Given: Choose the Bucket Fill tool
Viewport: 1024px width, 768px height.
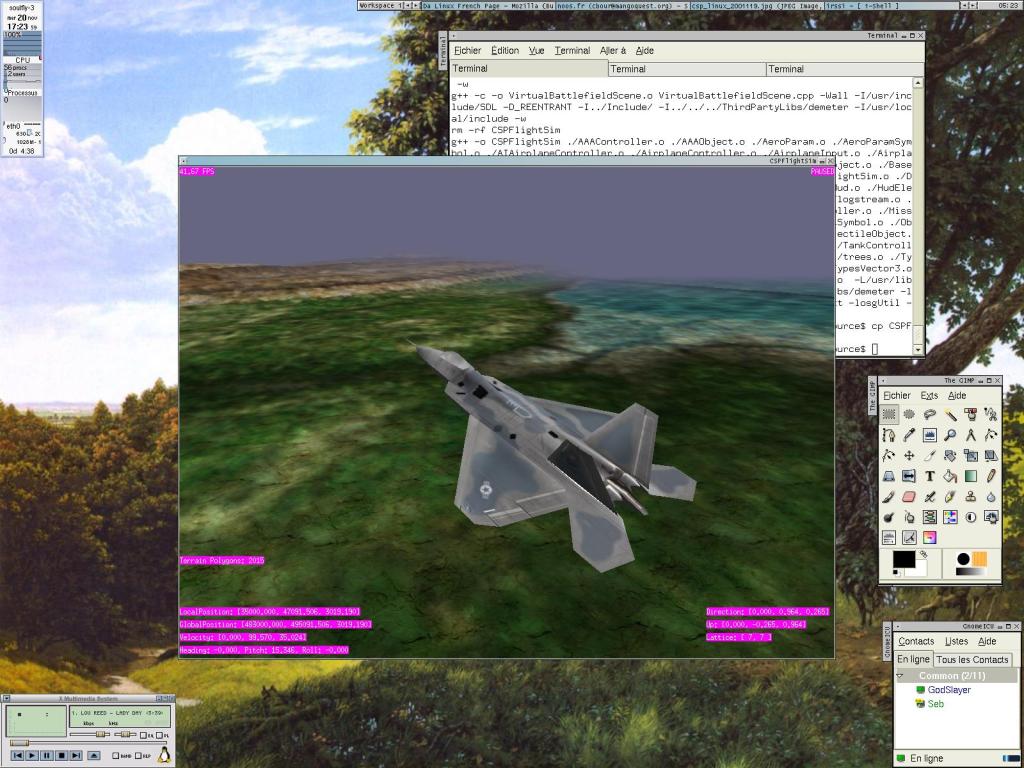Looking at the screenshot, I should (950, 476).
